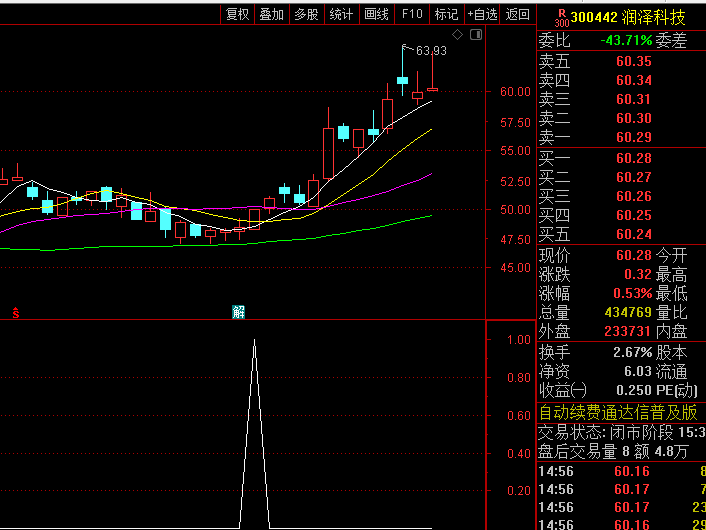Add stock to watchlist with +自选

pyautogui.click(x=481, y=14)
